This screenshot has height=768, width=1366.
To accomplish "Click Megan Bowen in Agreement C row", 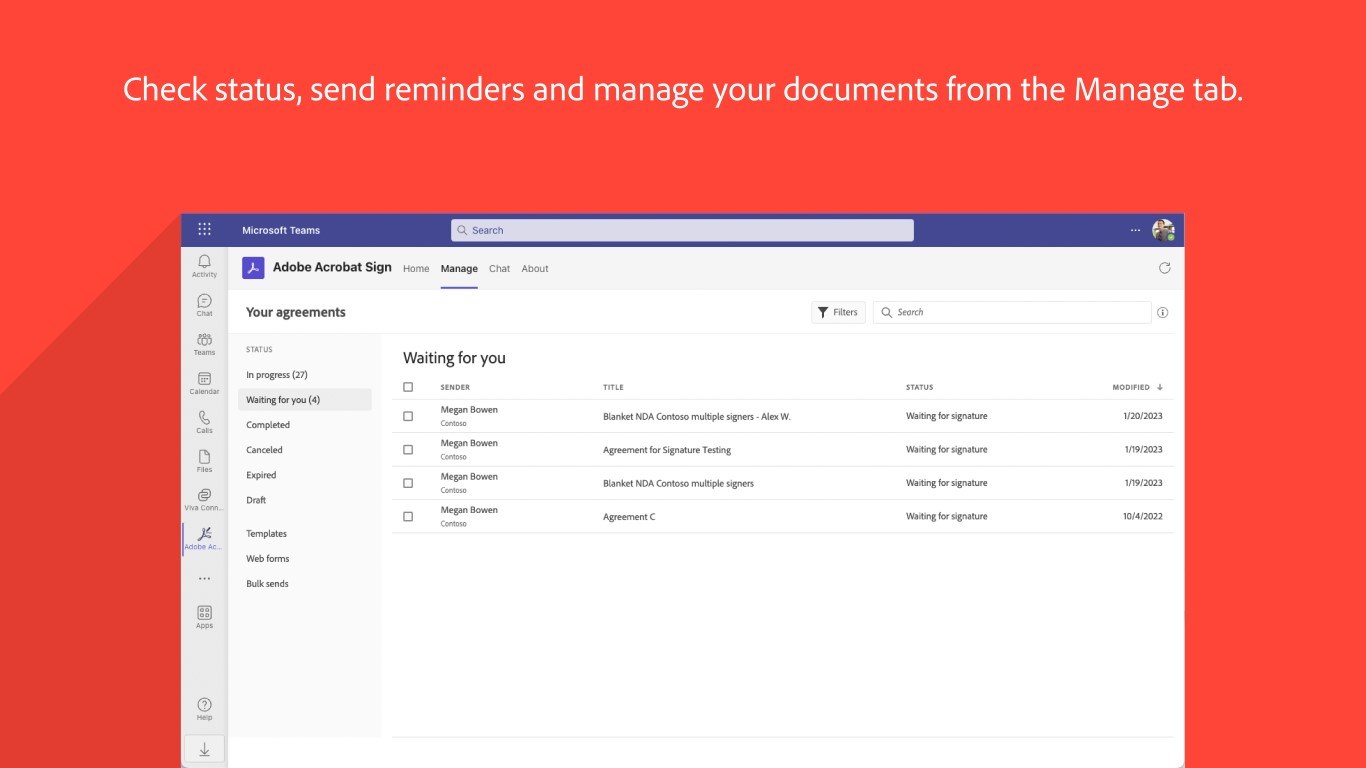I will (x=469, y=510).
